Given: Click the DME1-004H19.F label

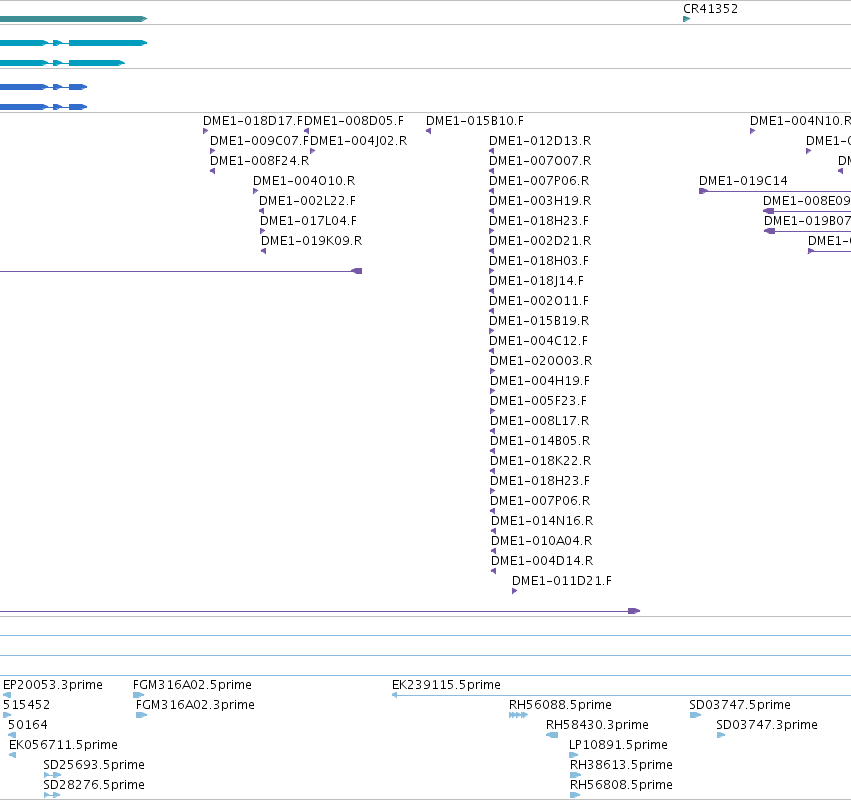Looking at the screenshot, I should point(539,381).
